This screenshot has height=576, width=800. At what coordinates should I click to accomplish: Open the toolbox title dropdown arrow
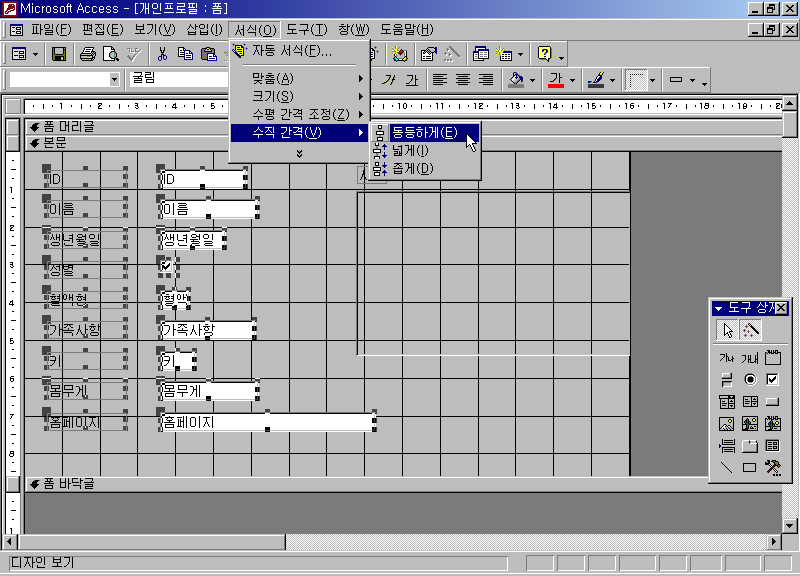(719, 308)
